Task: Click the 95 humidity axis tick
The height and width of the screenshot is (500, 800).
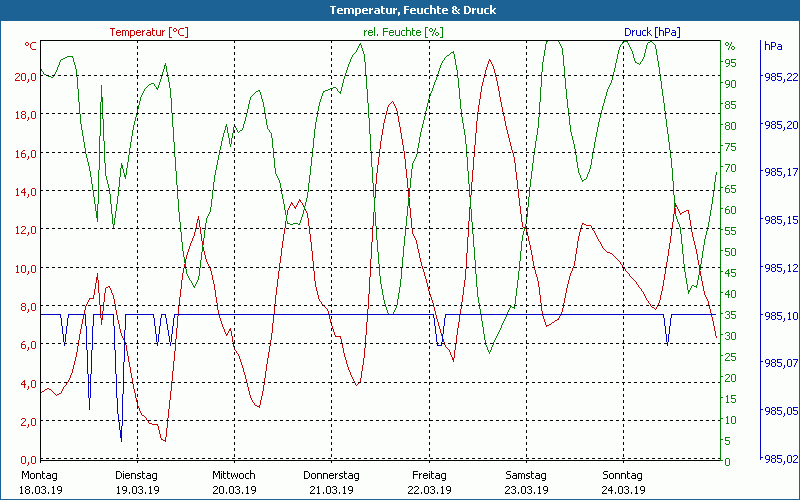Action: [730, 63]
